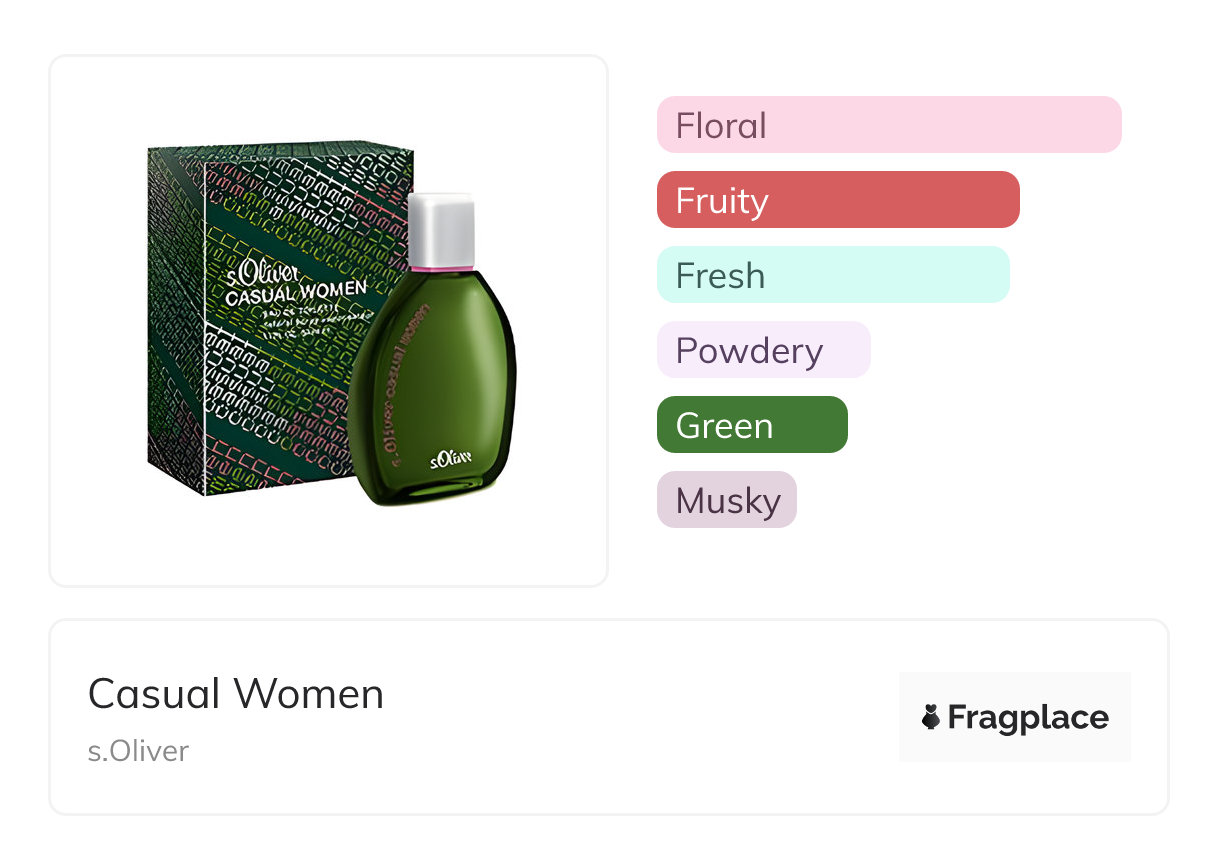Select the Floral accord bar
The width and height of the screenshot is (1218, 864).
[x=888, y=125]
